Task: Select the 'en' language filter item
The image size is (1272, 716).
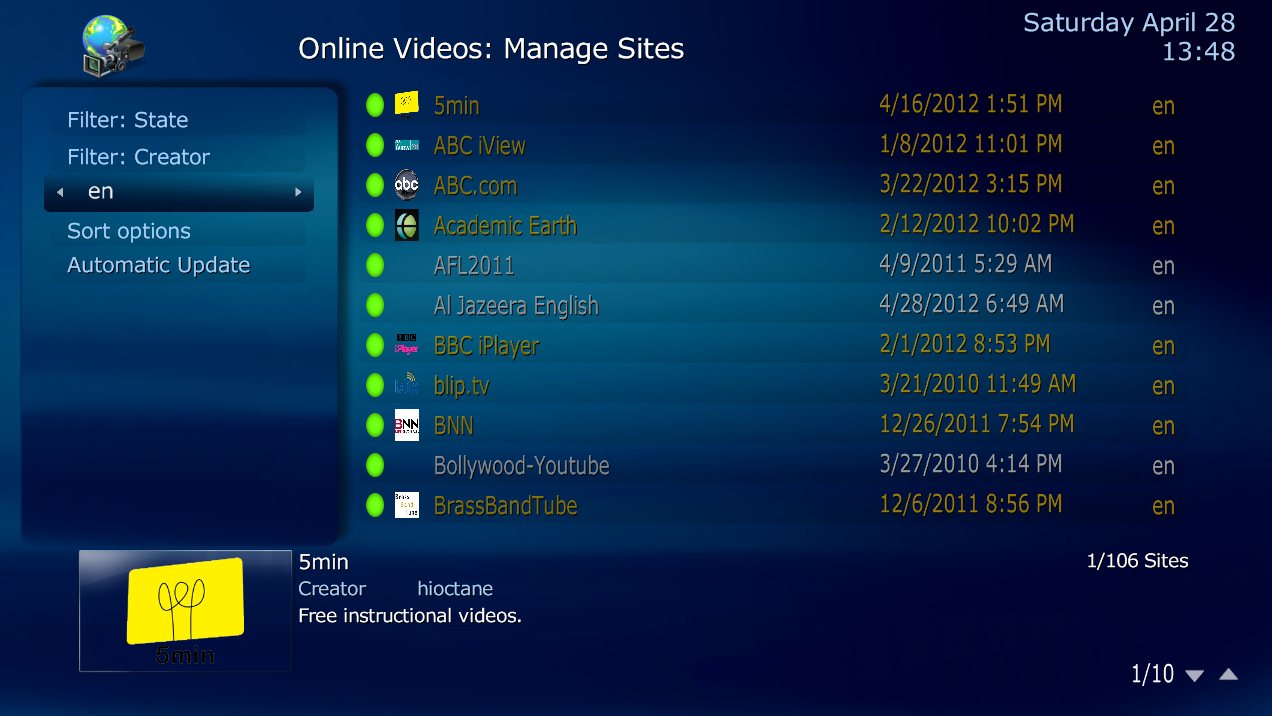Action: [179, 193]
